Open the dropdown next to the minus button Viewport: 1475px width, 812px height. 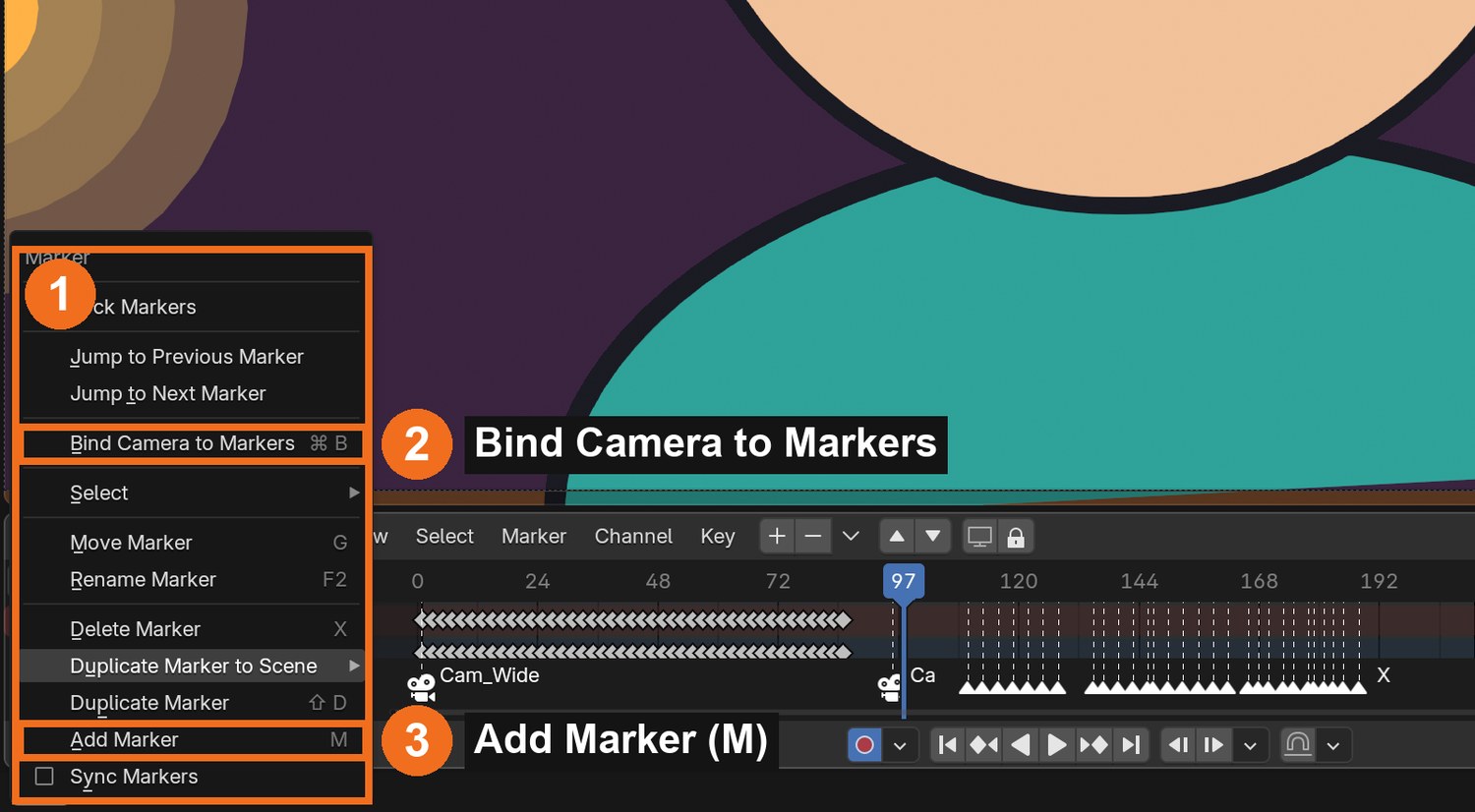(851, 537)
